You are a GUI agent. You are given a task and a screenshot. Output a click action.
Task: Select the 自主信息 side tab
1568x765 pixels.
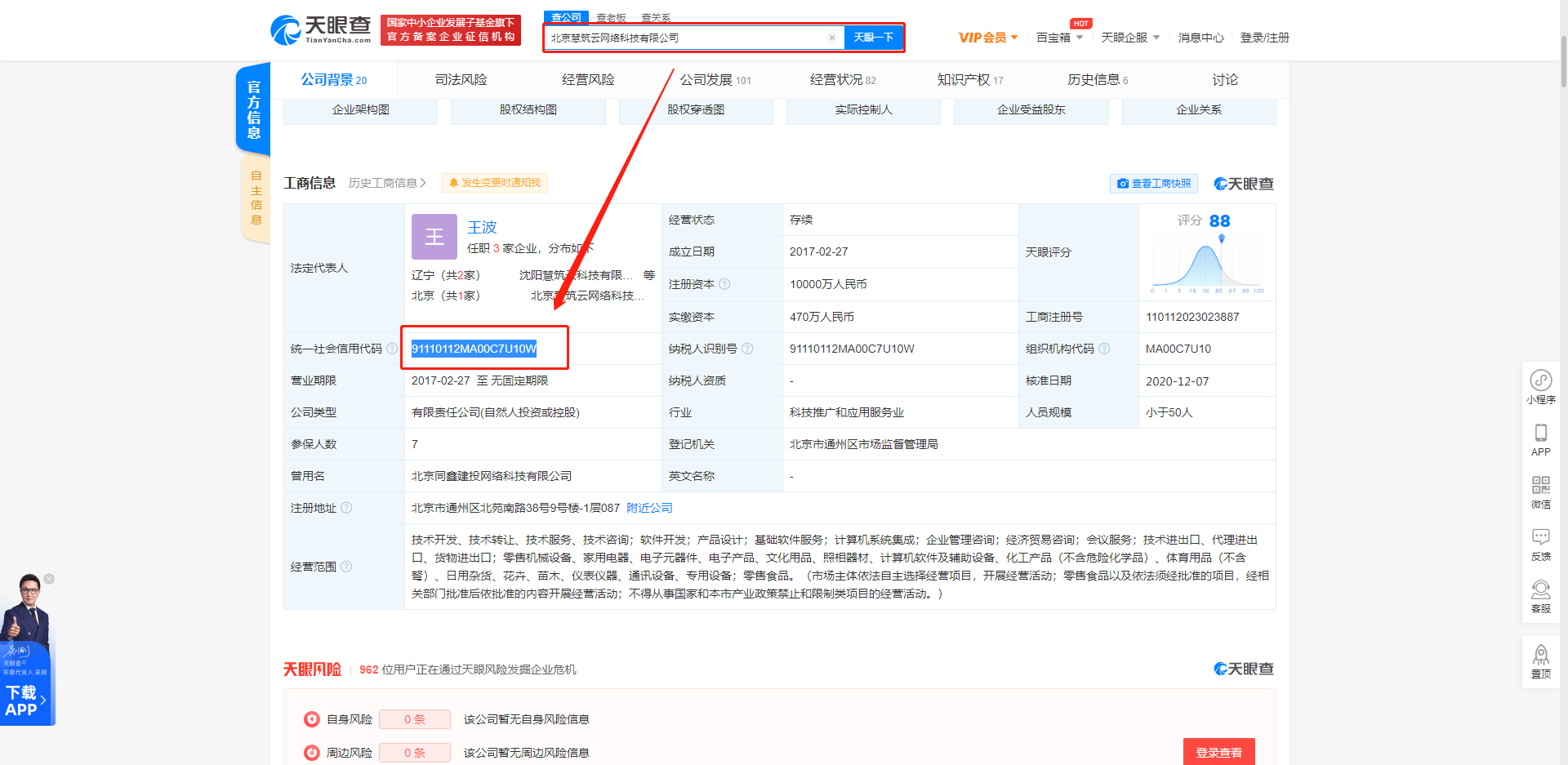coord(256,198)
